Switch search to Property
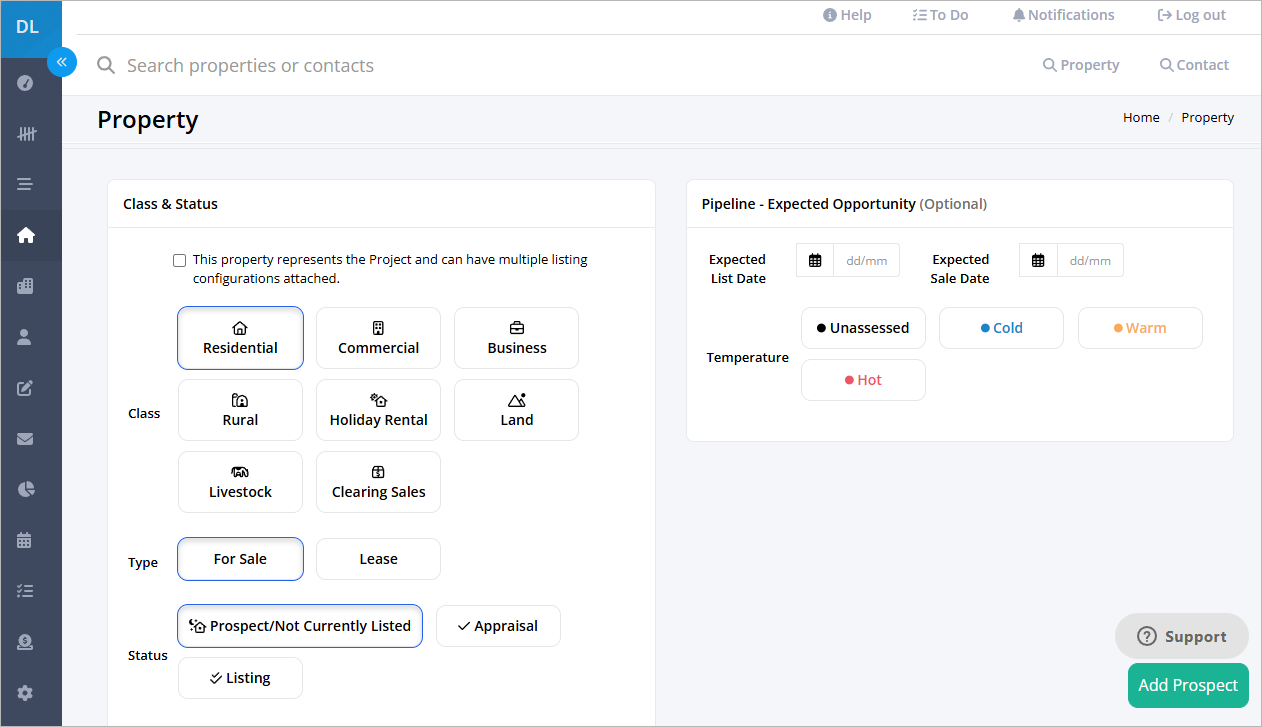The width and height of the screenshot is (1262, 727). pyautogui.click(x=1081, y=65)
